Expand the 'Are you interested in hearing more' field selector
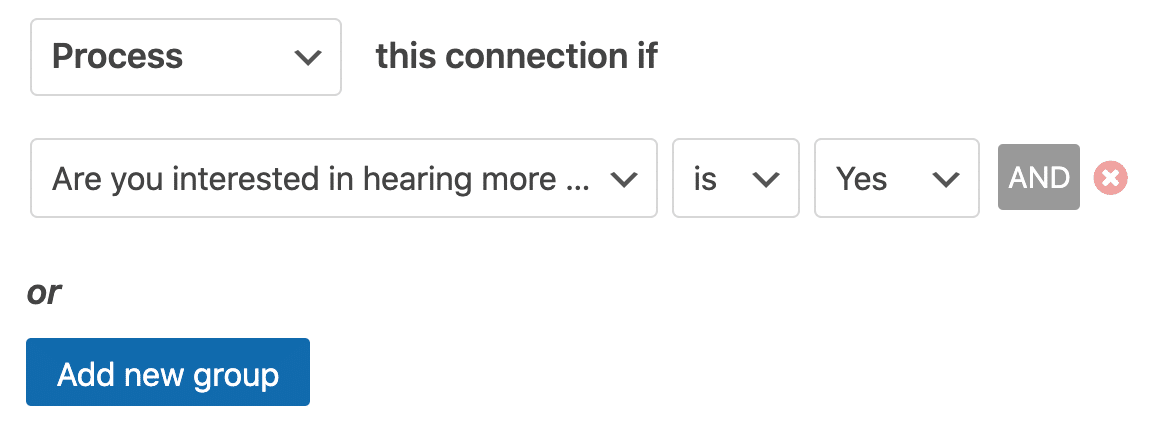Viewport: 1156px width, 442px height. click(x=344, y=178)
